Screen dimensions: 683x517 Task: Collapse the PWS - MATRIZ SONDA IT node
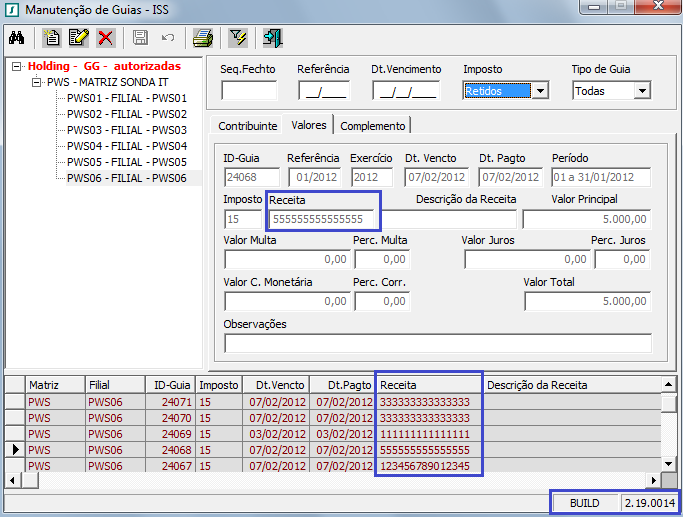click(x=37, y=82)
